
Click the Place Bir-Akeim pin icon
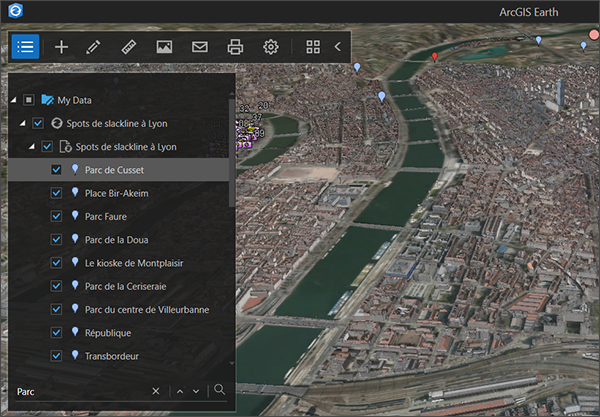point(75,193)
